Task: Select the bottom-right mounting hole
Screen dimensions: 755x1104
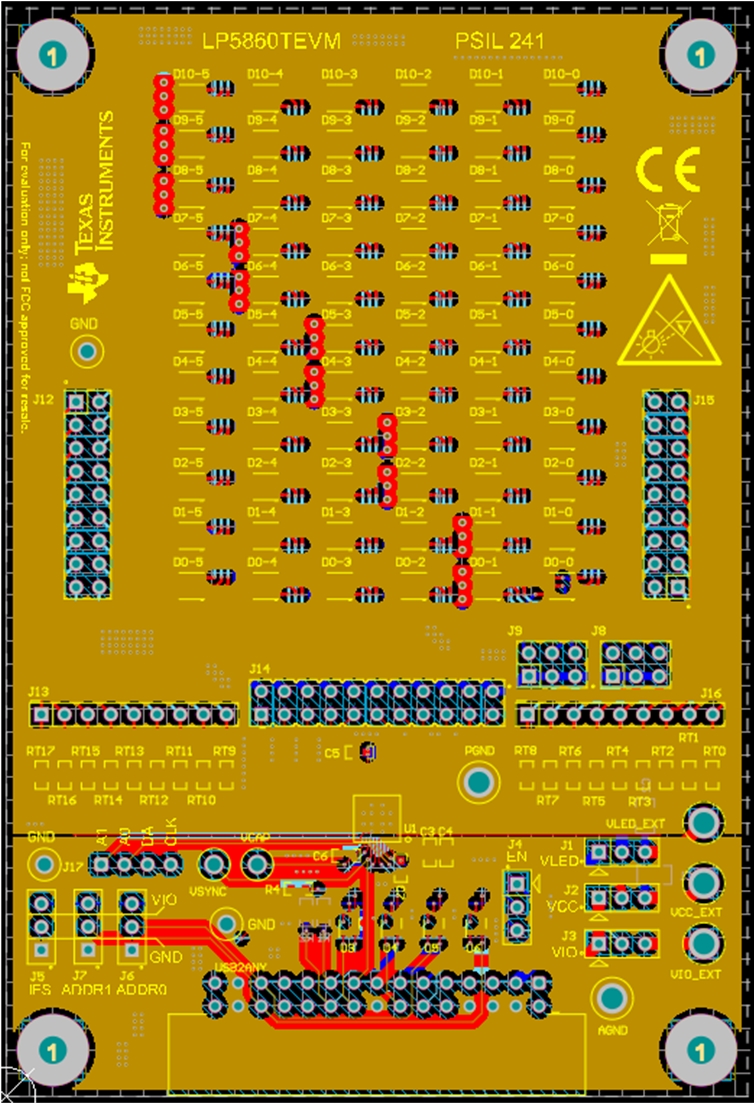Action: (x=702, y=1050)
